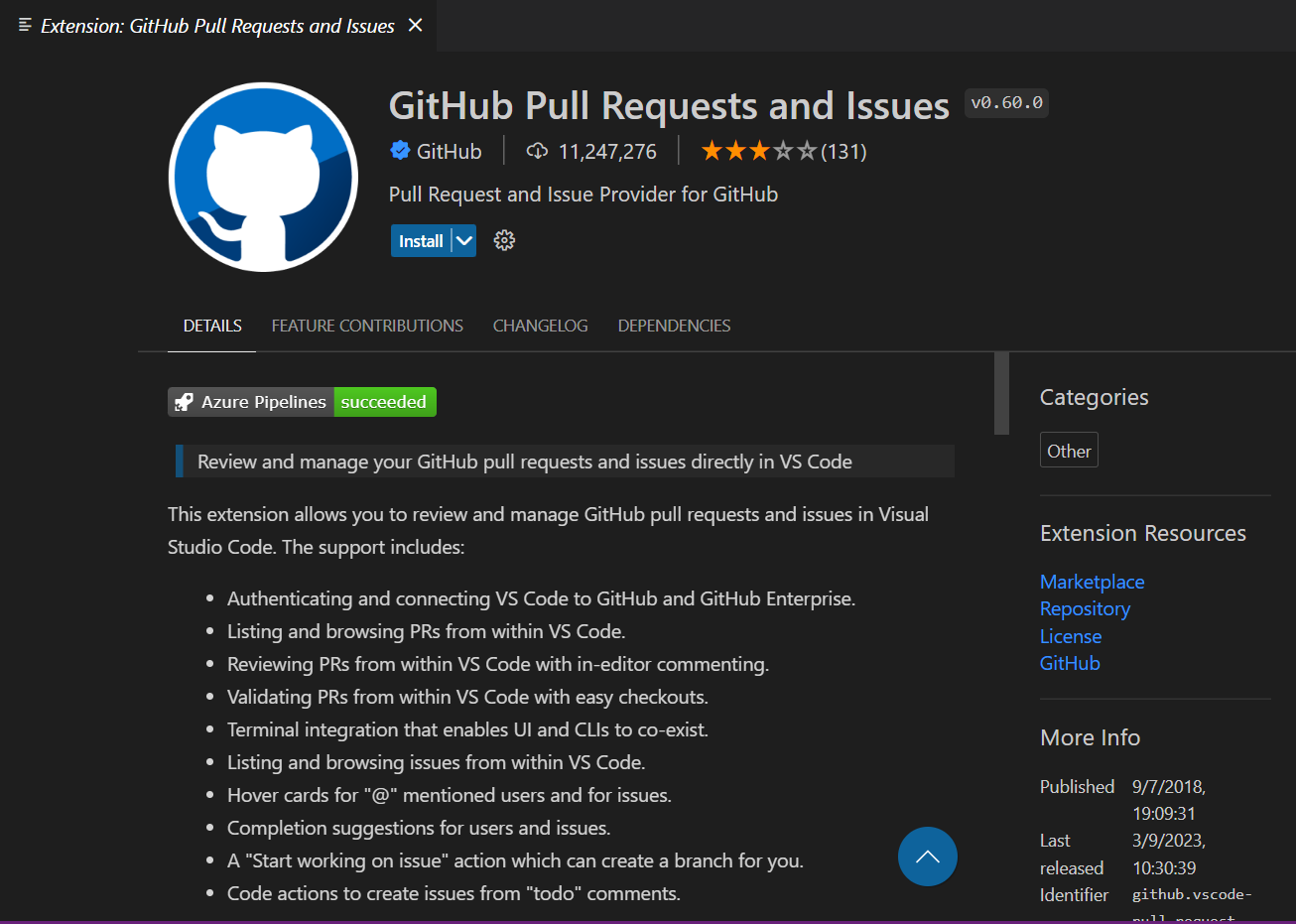Click the Categories heading
Viewport: 1296px width, 924px height.
tap(1095, 397)
